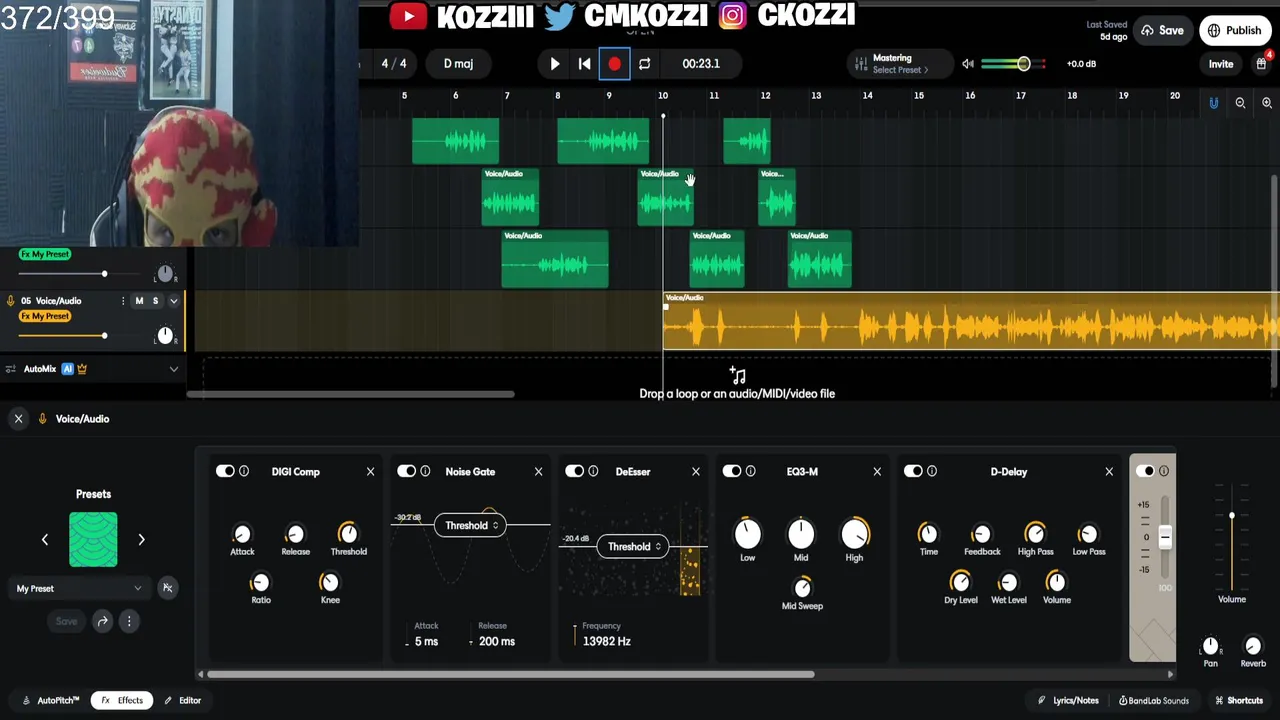1280x720 pixels.
Task: Click the master volume speaker icon
Action: click(968, 64)
